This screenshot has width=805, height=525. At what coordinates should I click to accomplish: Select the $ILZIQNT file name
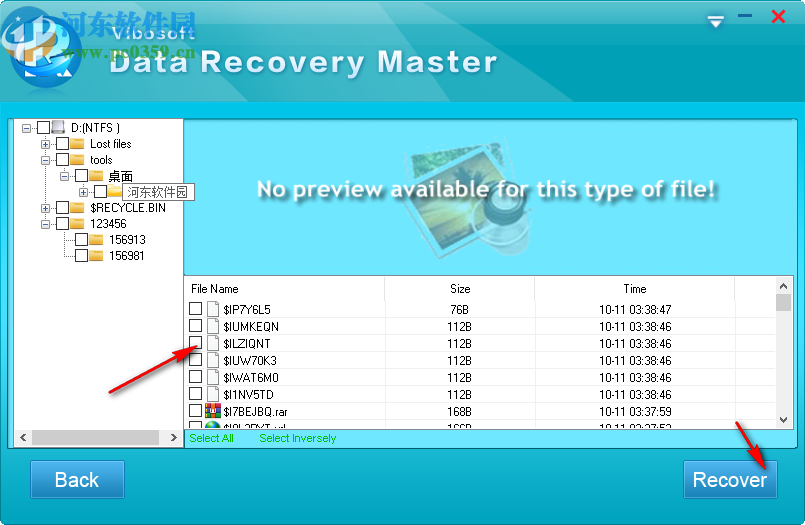click(247, 343)
